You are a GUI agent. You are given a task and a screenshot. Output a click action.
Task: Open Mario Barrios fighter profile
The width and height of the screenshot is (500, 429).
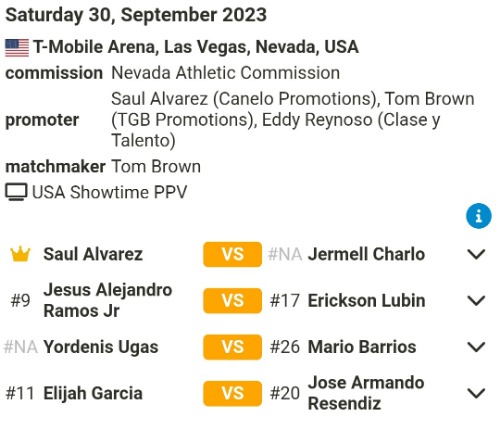tap(362, 347)
